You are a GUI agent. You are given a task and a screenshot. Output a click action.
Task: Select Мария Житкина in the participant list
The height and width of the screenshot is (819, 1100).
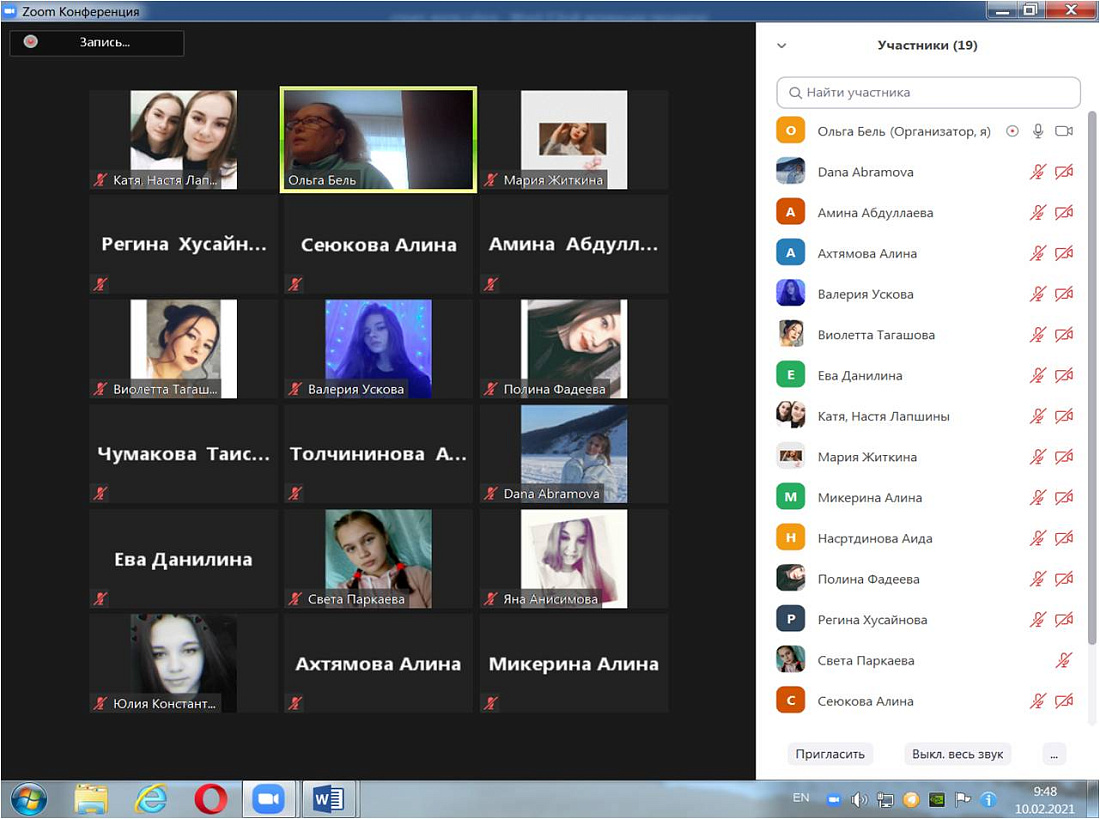click(866, 457)
